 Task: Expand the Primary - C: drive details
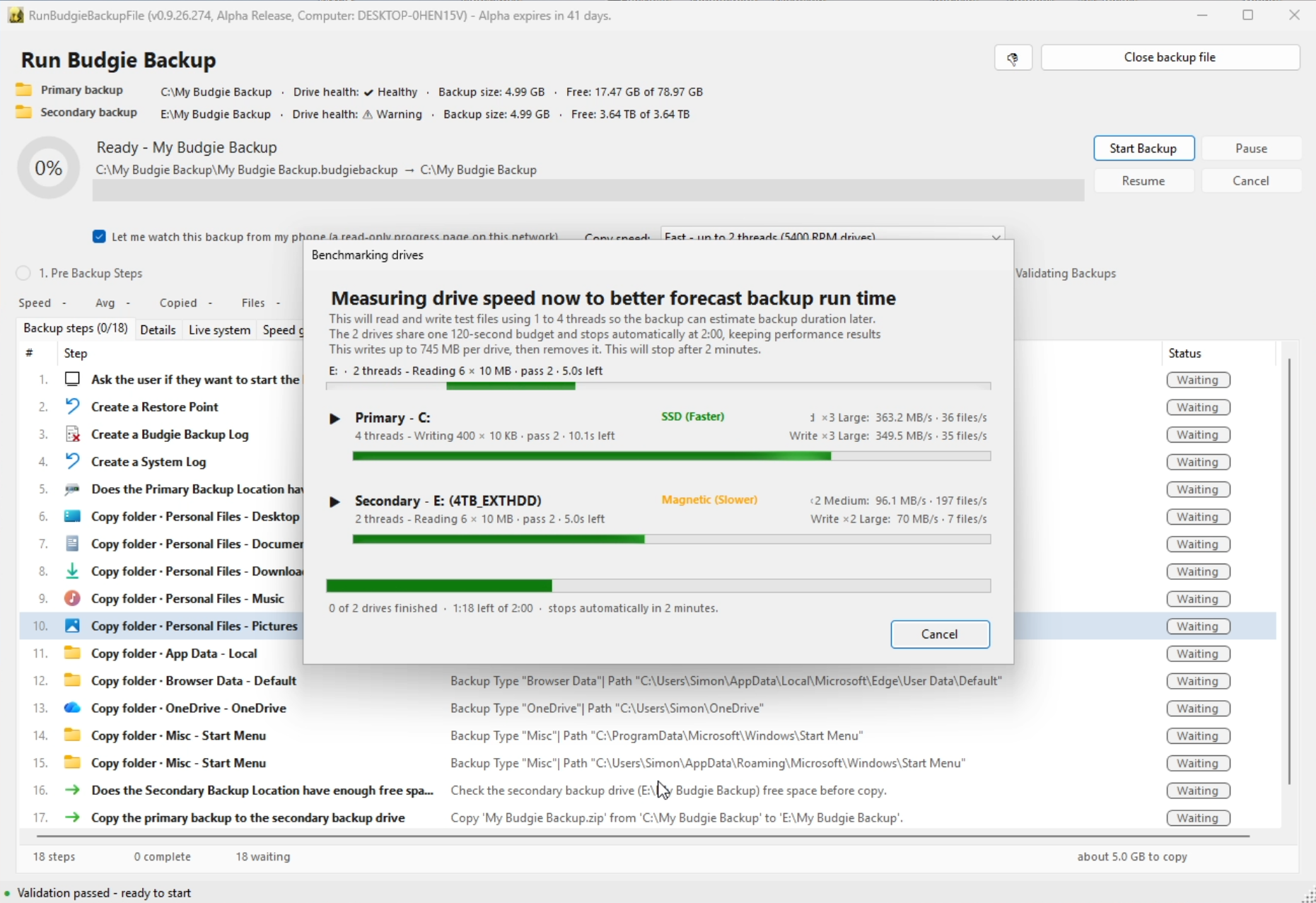[334, 419]
